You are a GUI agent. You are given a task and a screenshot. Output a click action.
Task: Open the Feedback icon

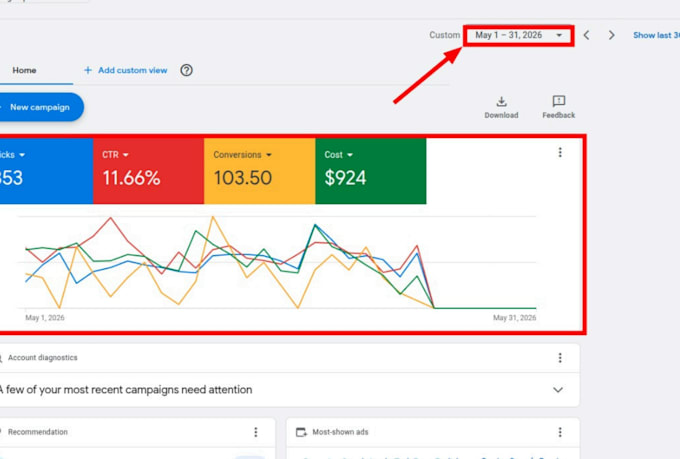(559, 107)
